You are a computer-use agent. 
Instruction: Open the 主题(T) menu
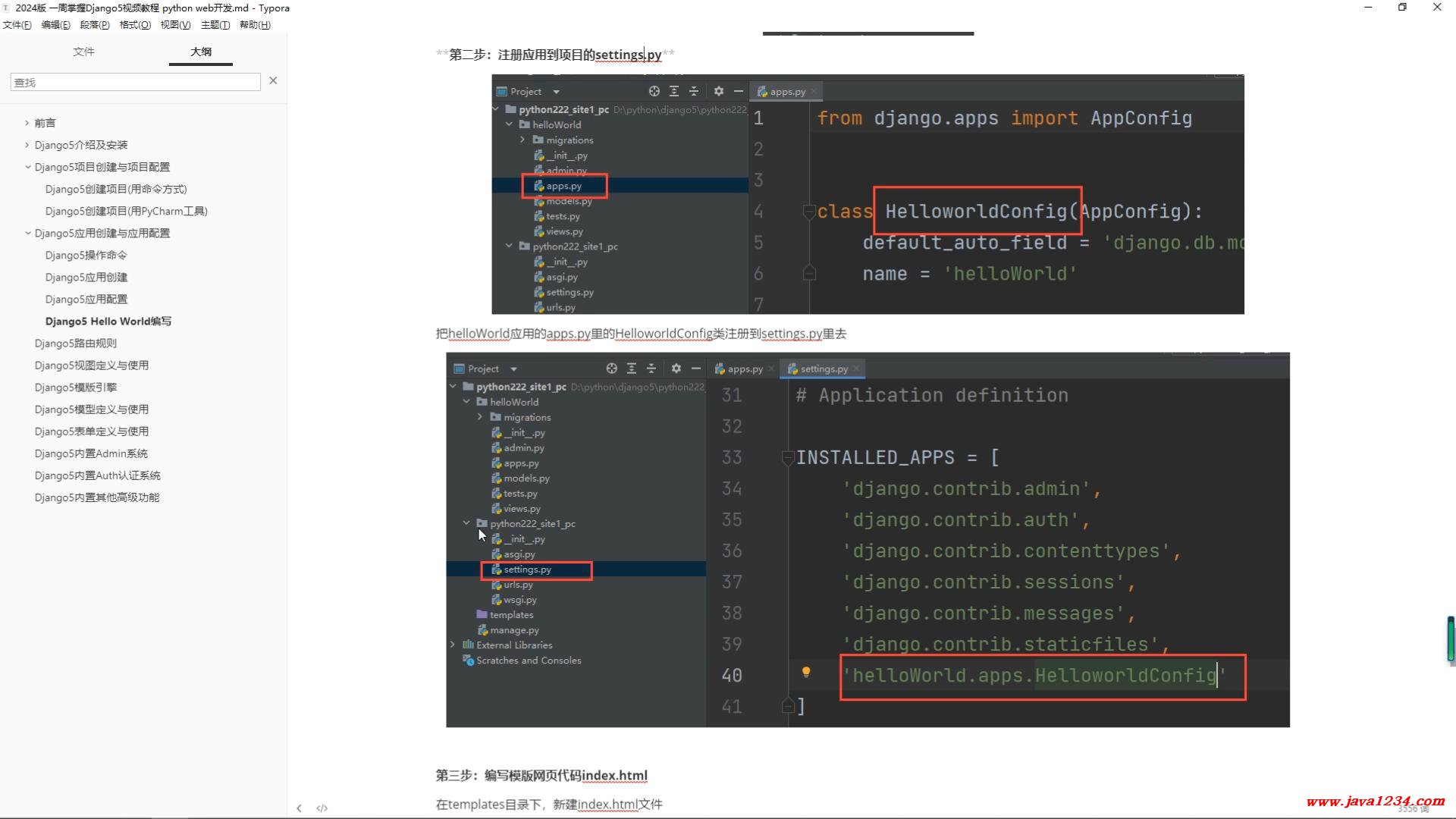click(x=215, y=25)
